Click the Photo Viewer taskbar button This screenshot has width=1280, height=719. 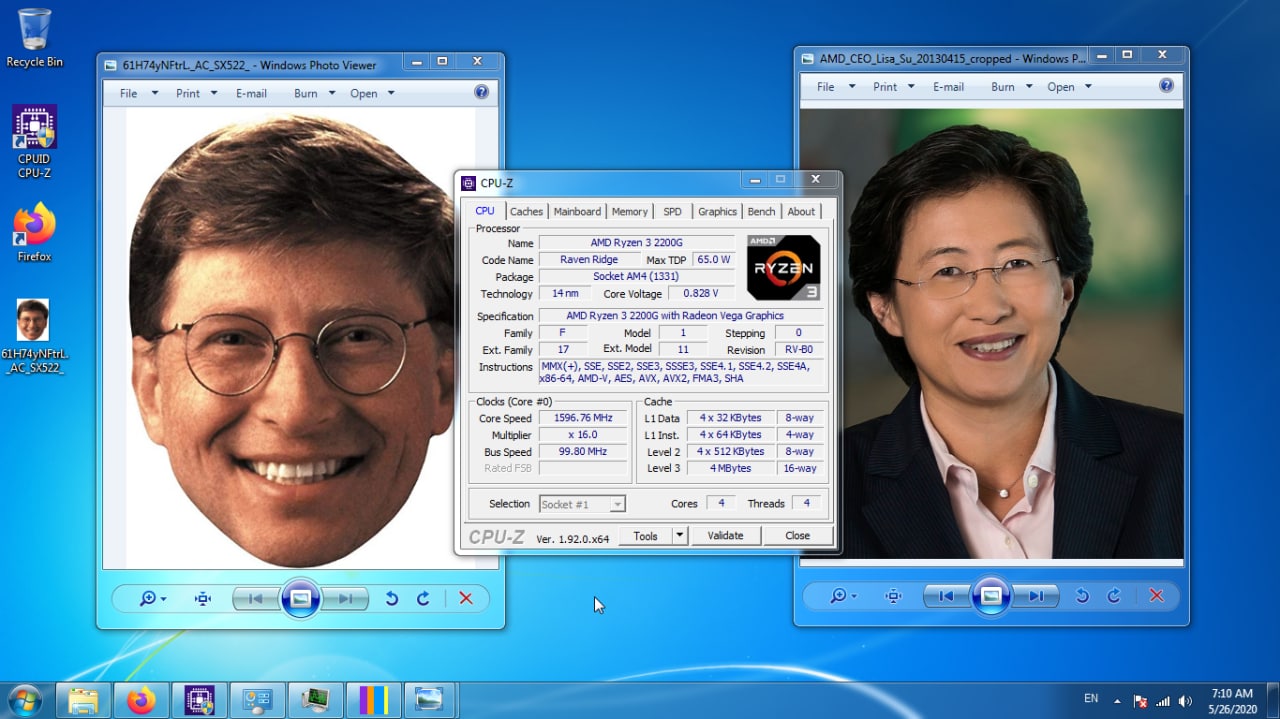click(430, 700)
